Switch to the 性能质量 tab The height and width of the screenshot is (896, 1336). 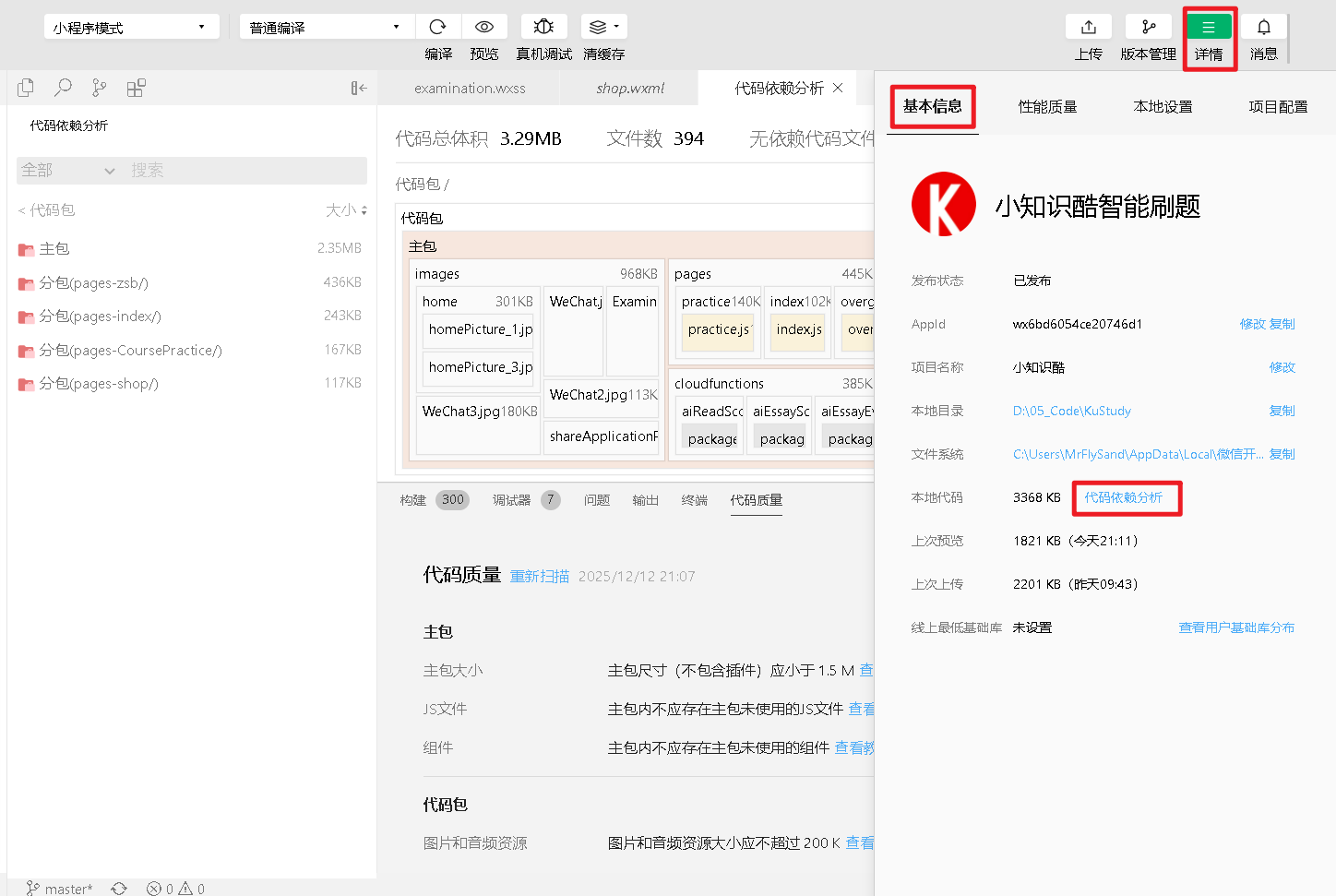(1047, 106)
